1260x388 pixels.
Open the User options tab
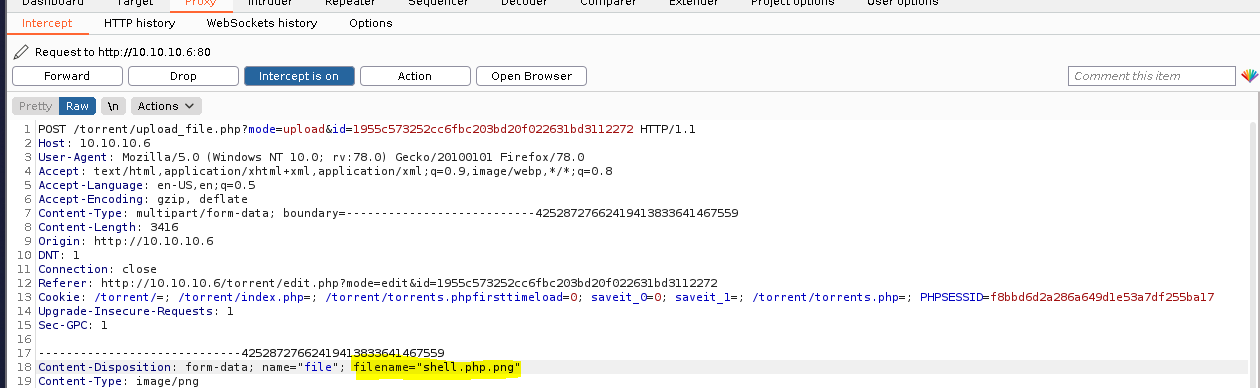point(901,3)
